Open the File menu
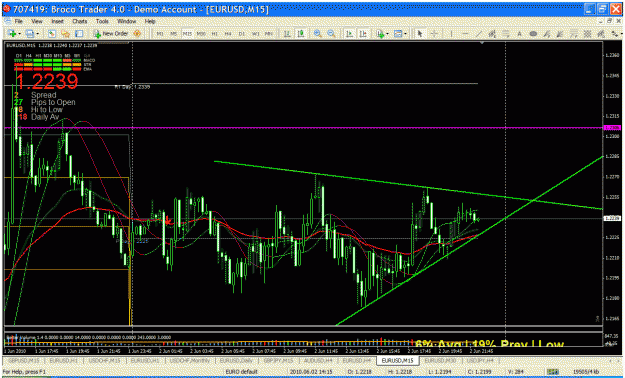This screenshot has height=378, width=625. point(18,21)
